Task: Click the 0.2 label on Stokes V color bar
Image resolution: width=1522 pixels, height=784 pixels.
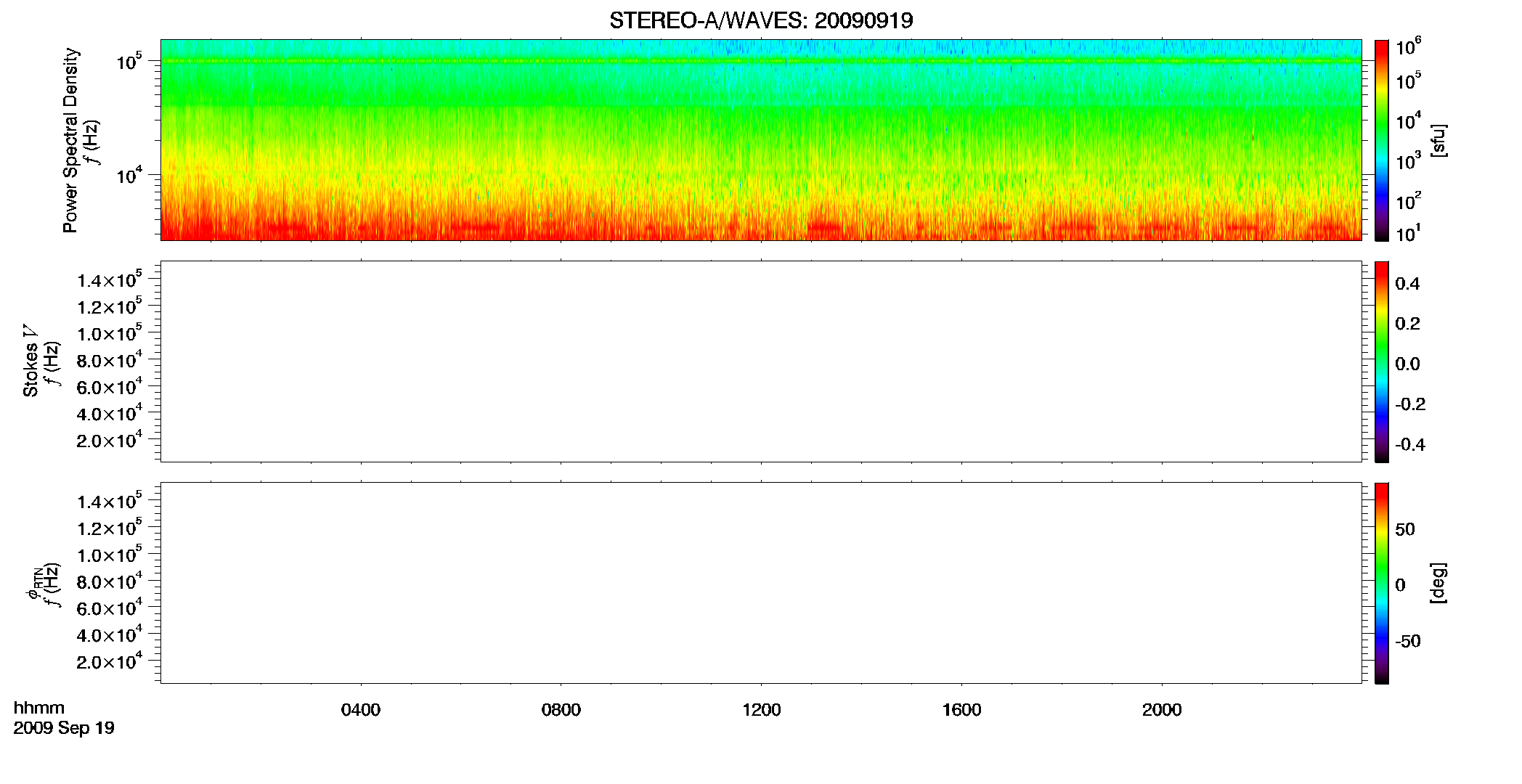Action: tap(1407, 324)
